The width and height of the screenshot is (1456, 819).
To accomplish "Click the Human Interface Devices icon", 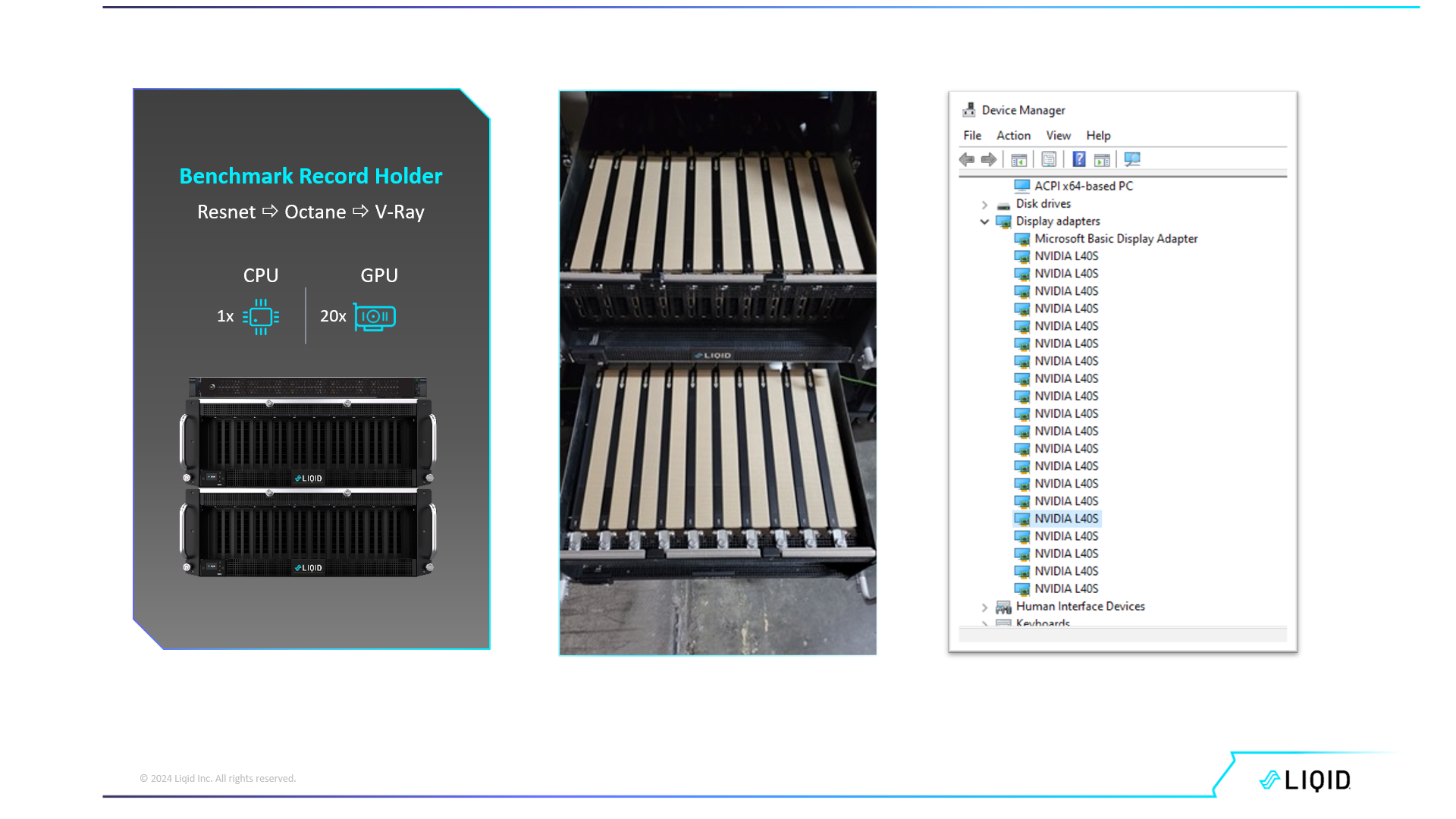I will tap(1003, 607).
